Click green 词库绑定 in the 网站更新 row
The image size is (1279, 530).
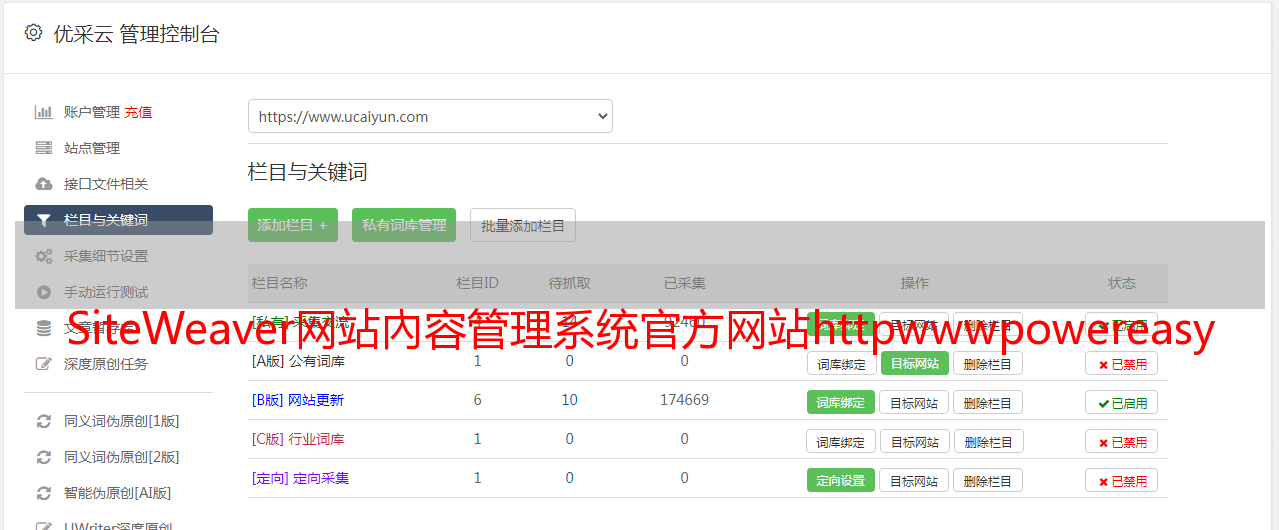coord(841,402)
